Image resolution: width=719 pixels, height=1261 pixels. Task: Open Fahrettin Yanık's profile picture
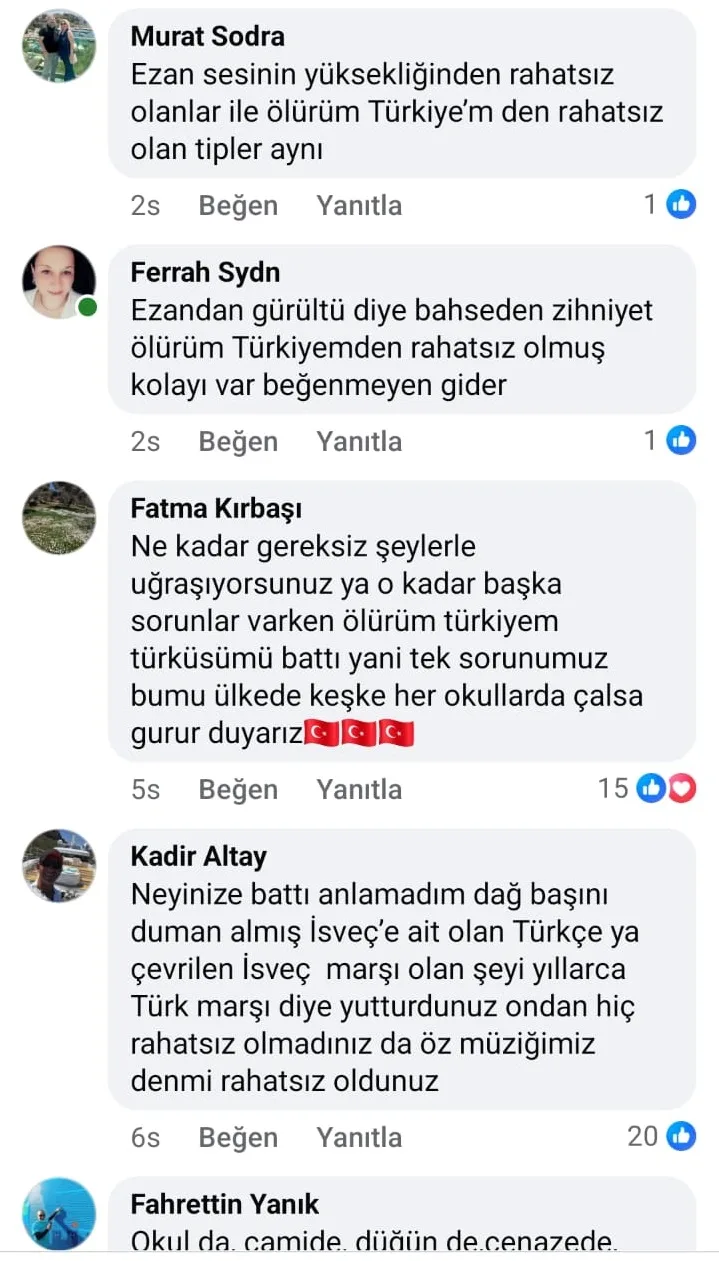pos(59,1214)
